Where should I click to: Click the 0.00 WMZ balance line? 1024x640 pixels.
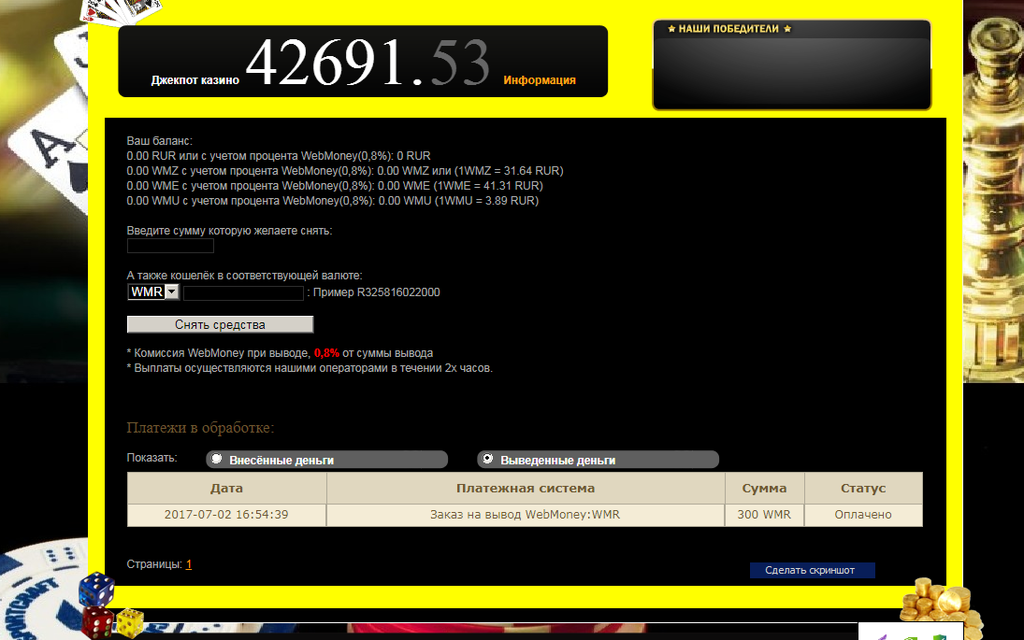pyautogui.click(x=345, y=171)
